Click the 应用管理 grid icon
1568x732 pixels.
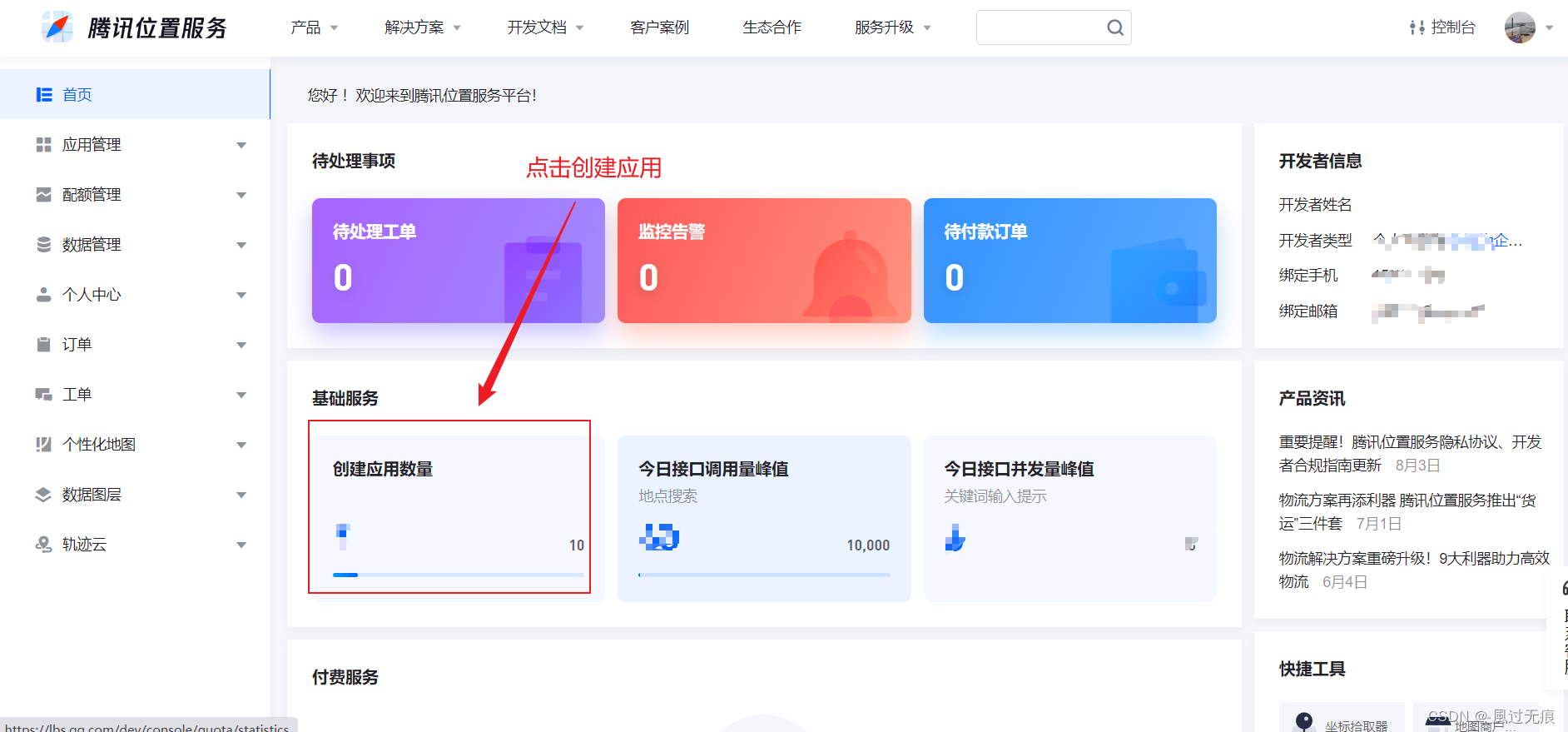44,145
